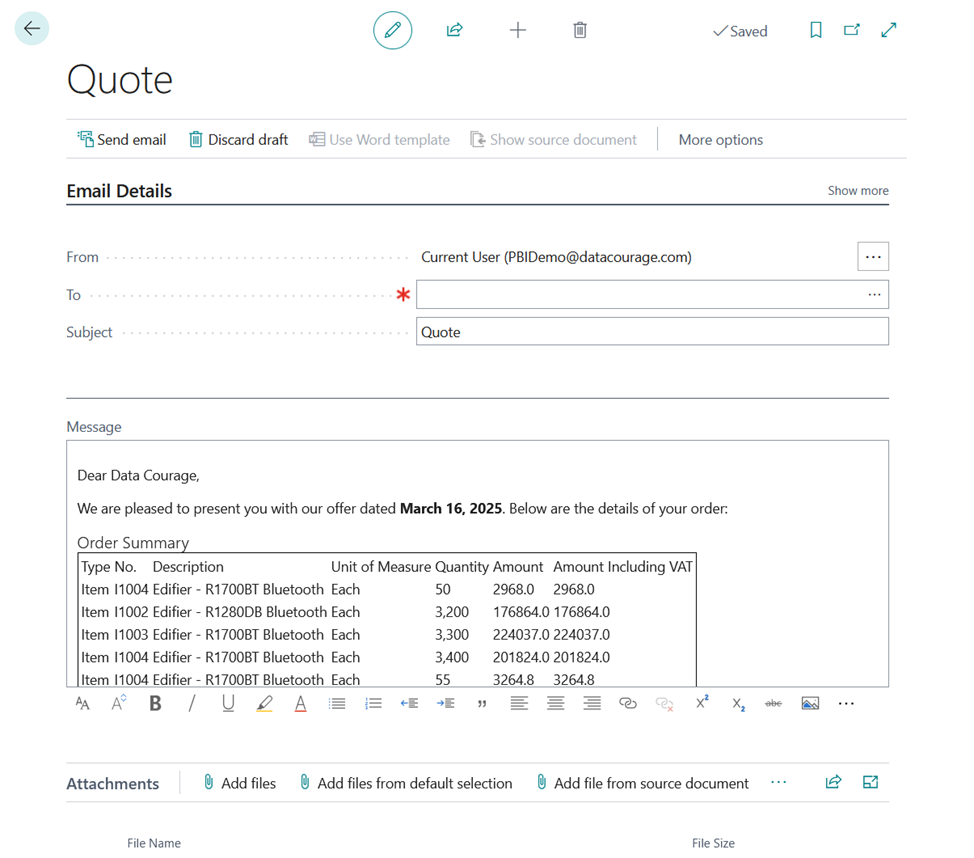This screenshot has height=858, width=974.
Task: Click the Subject input field
Action: (652, 332)
